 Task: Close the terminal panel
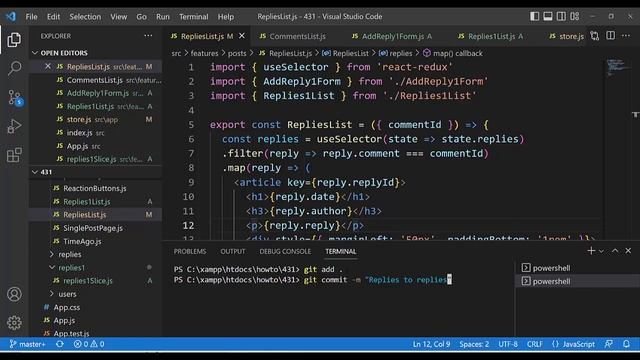(x=628, y=251)
